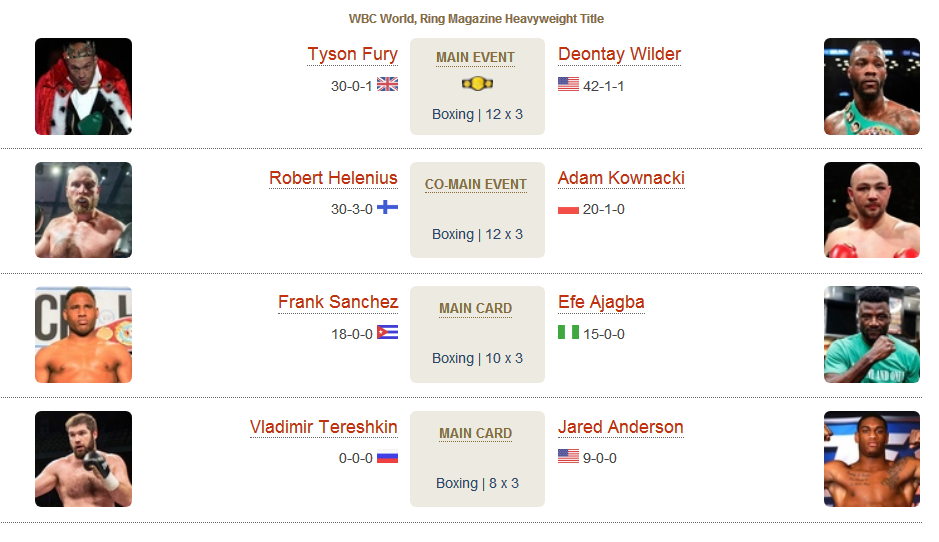Viewport: 939px width, 542px height.
Task: Open Deontay Wilder's fighter profile link
Action: point(619,54)
